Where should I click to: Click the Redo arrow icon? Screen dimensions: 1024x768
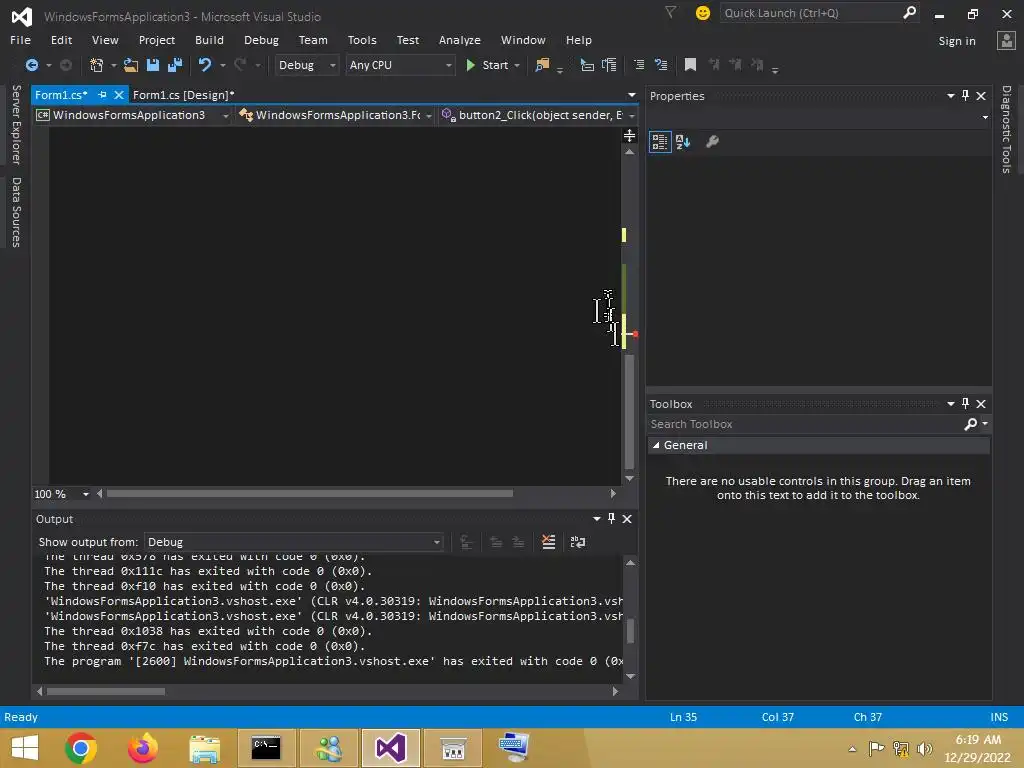click(x=240, y=65)
